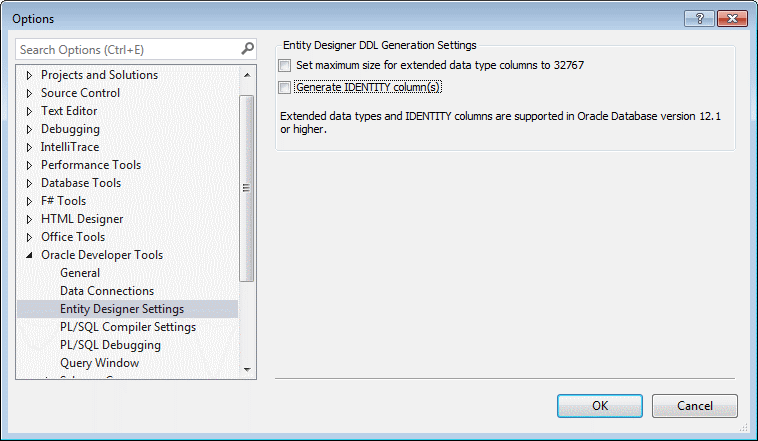Viewport: 758px width, 441px height.
Task: Expand the Database Tools node
Action: point(29,183)
